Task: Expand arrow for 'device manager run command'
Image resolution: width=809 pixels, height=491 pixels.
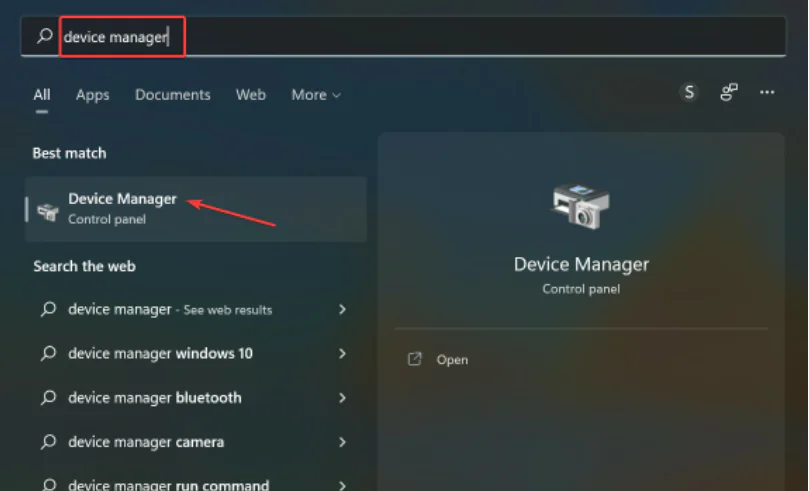Action: pyautogui.click(x=342, y=485)
